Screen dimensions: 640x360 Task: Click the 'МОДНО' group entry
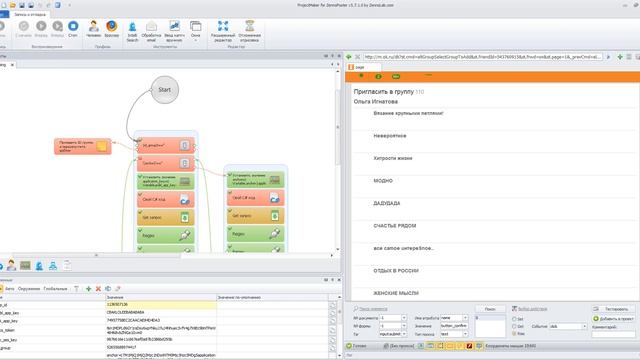[383, 180]
